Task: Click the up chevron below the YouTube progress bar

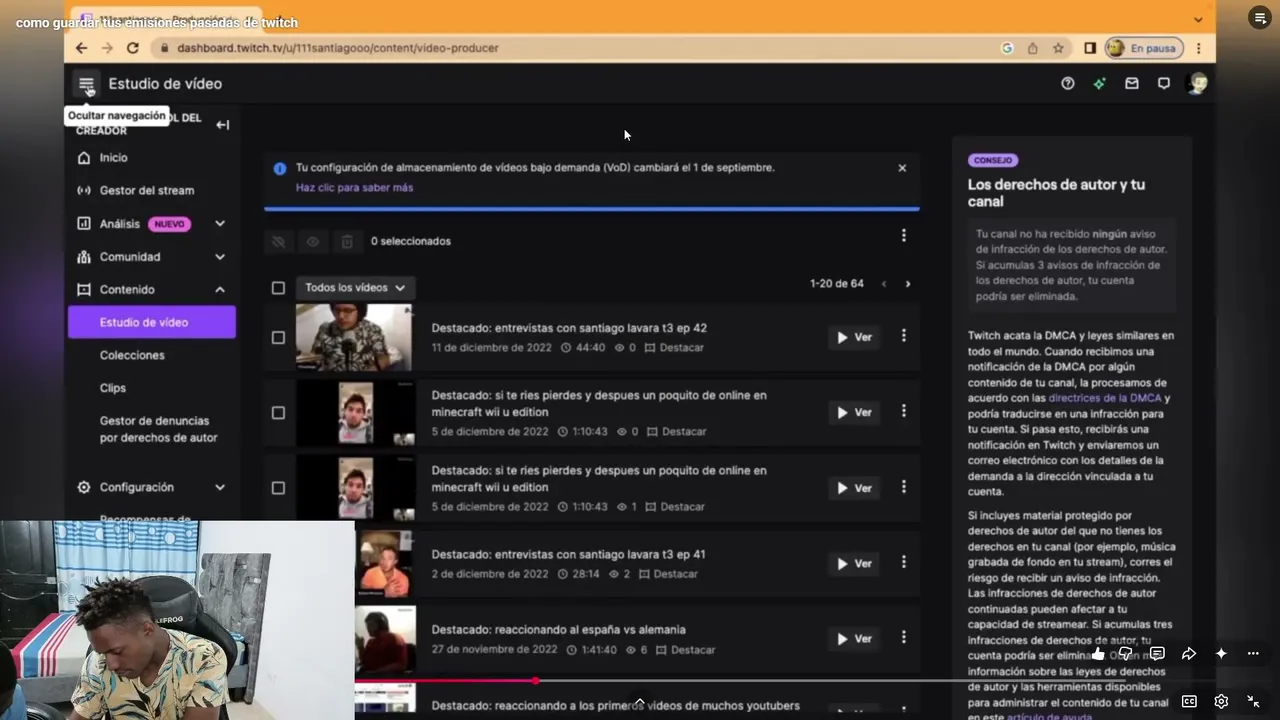Action: 639,701
